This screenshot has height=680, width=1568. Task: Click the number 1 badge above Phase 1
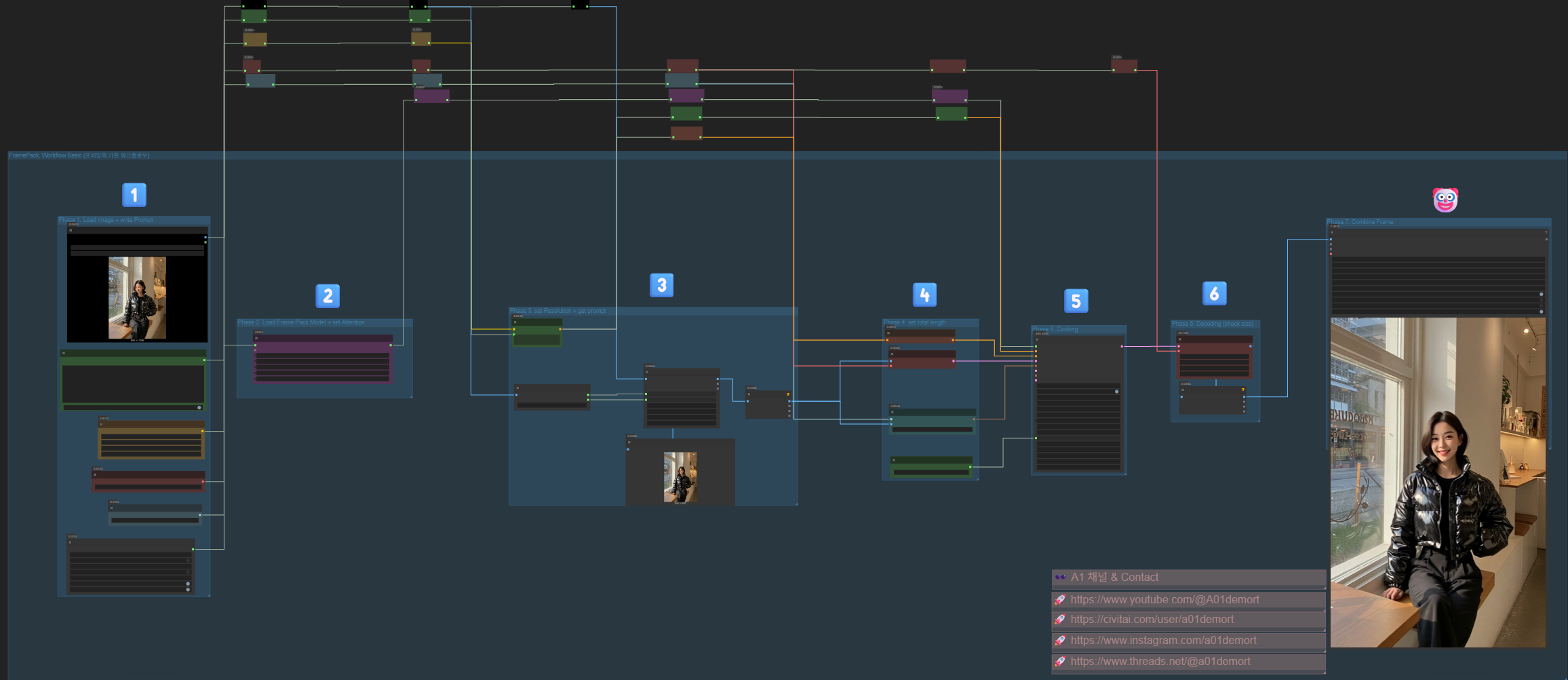point(134,195)
